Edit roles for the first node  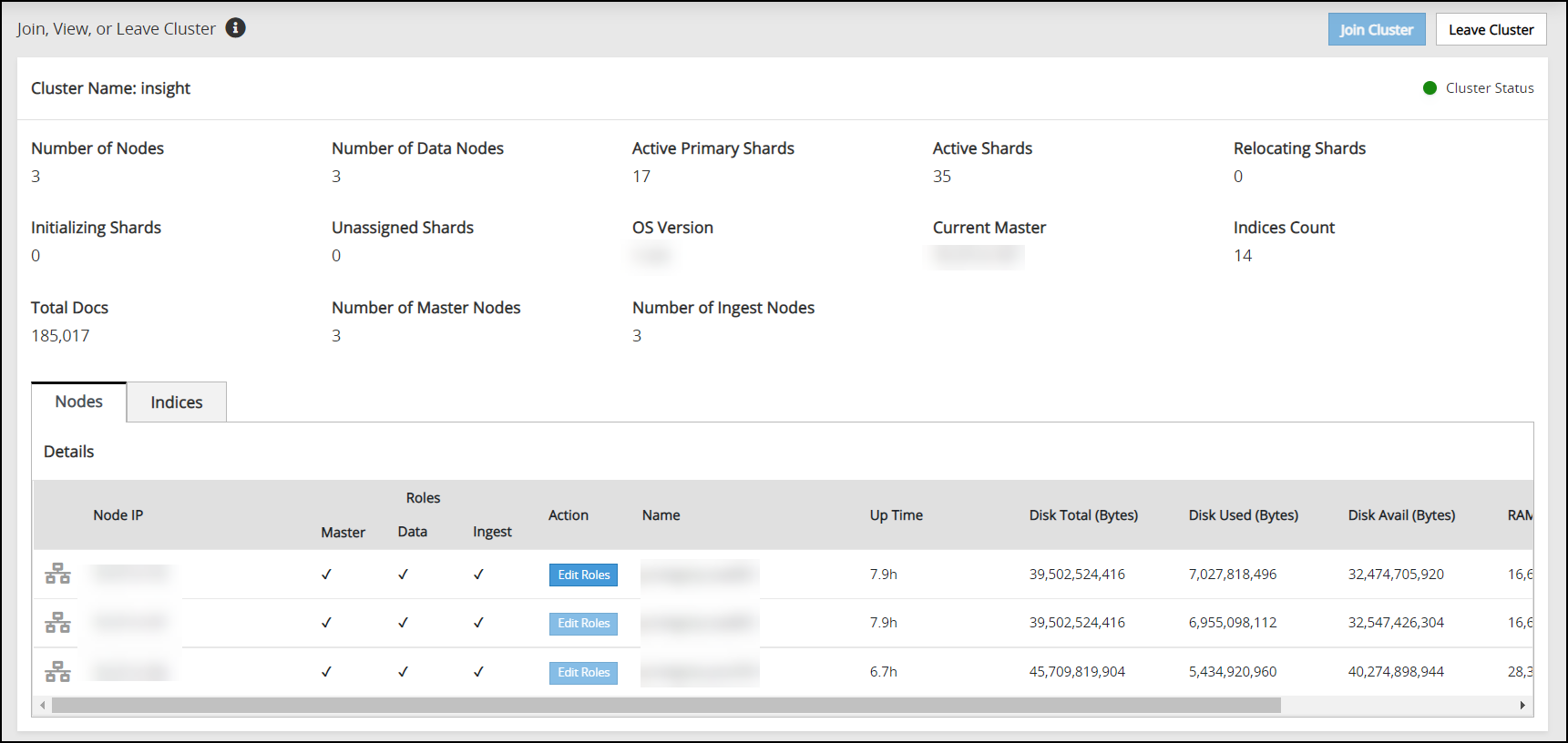point(583,575)
